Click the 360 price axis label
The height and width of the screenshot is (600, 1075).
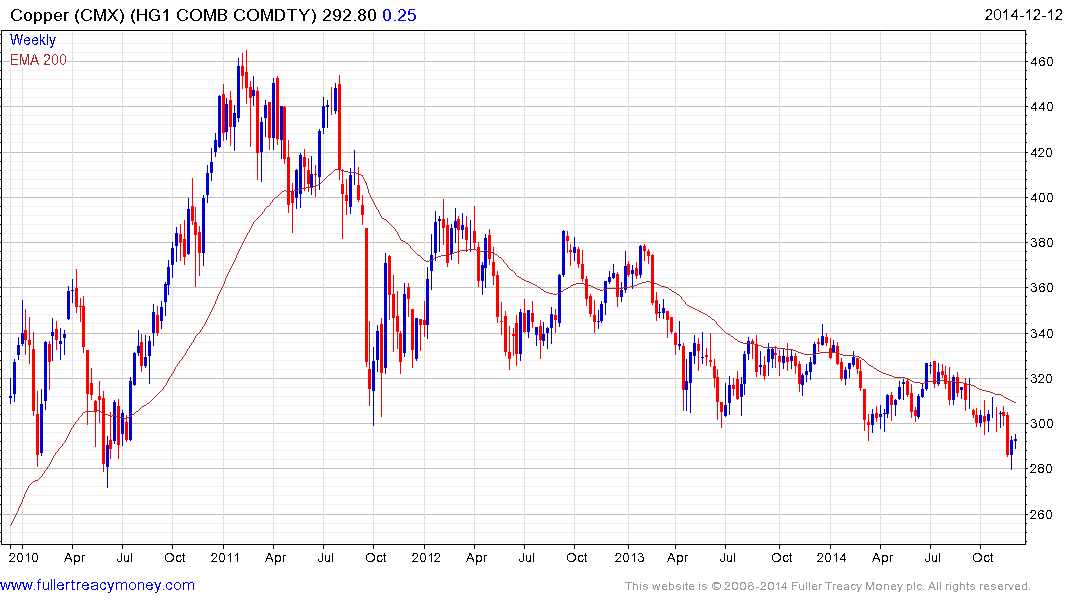click(x=1042, y=288)
